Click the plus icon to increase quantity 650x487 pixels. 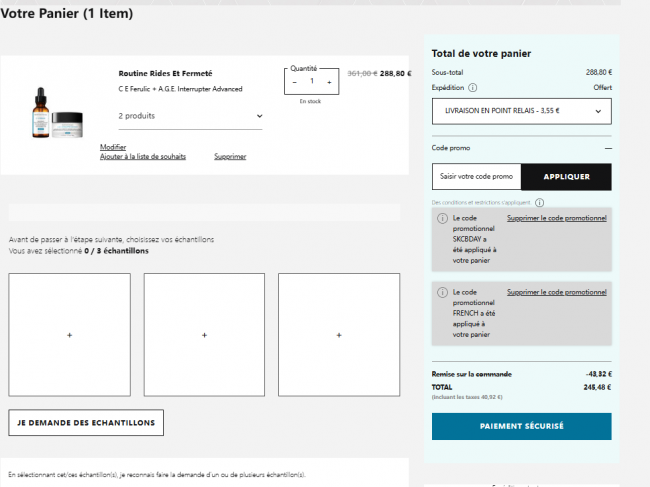pos(329,82)
